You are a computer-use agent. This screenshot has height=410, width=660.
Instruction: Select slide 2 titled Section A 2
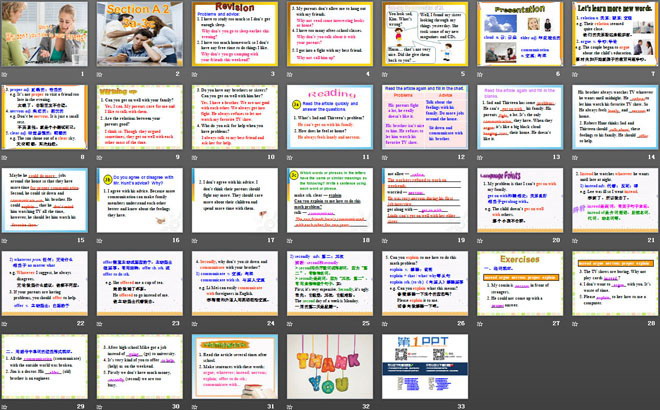tap(140, 34)
